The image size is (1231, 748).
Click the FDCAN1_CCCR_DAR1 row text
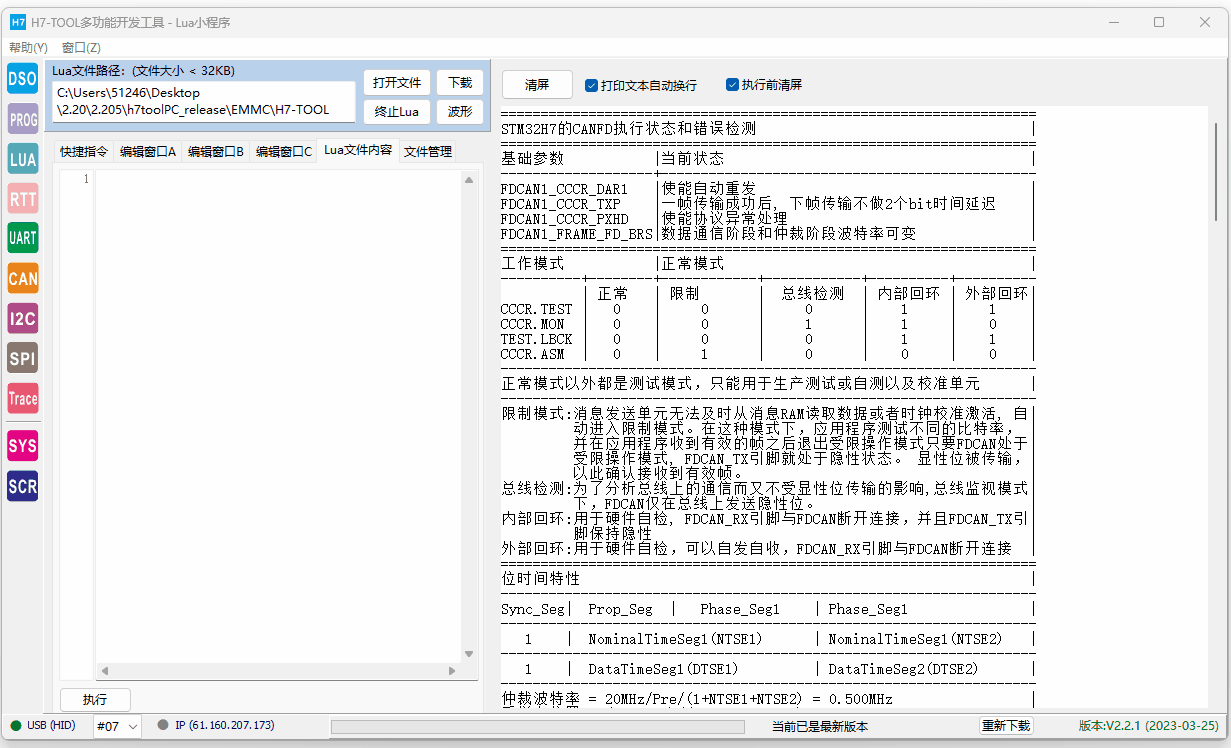tap(564, 189)
